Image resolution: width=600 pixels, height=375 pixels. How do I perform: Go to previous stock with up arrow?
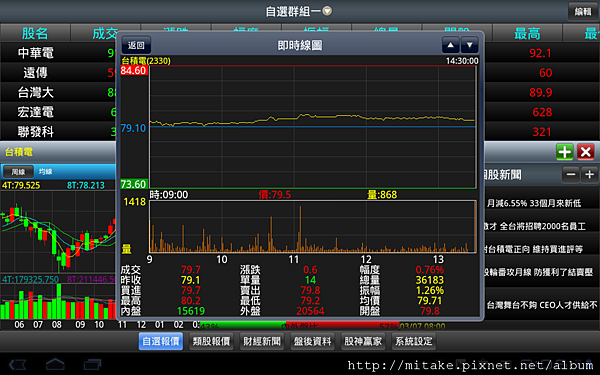point(451,45)
